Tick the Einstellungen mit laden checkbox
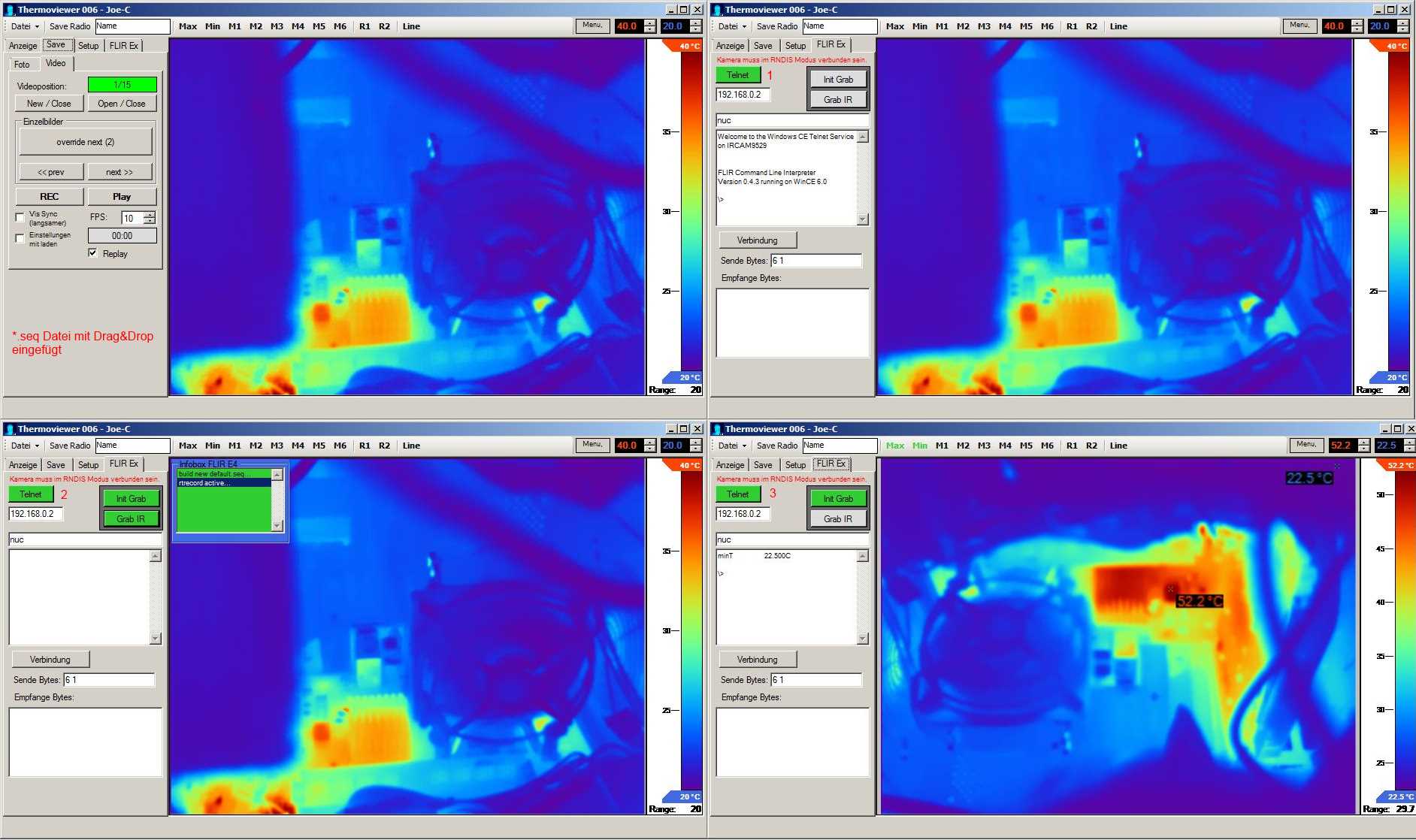This screenshot has height=840, width=1416. [20, 238]
